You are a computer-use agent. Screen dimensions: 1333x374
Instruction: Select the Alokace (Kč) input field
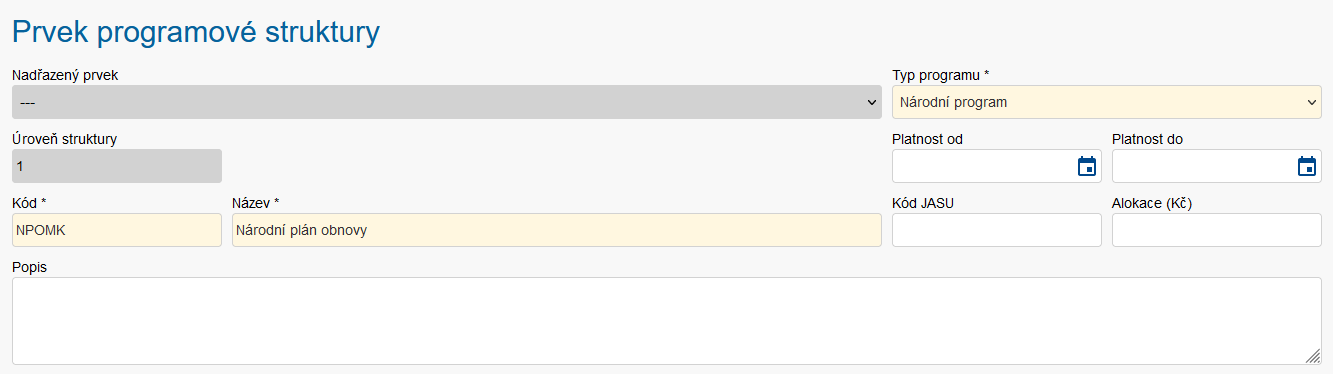[1217, 230]
